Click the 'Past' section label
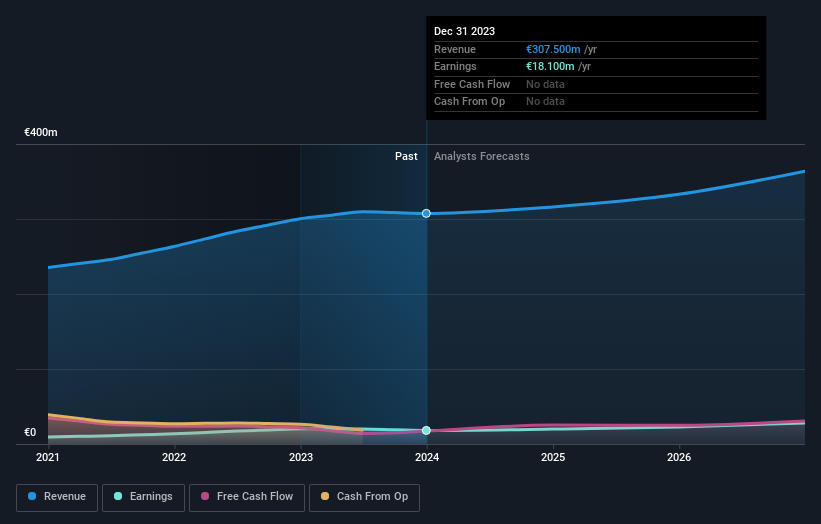The height and width of the screenshot is (524, 821). (x=406, y=157)
